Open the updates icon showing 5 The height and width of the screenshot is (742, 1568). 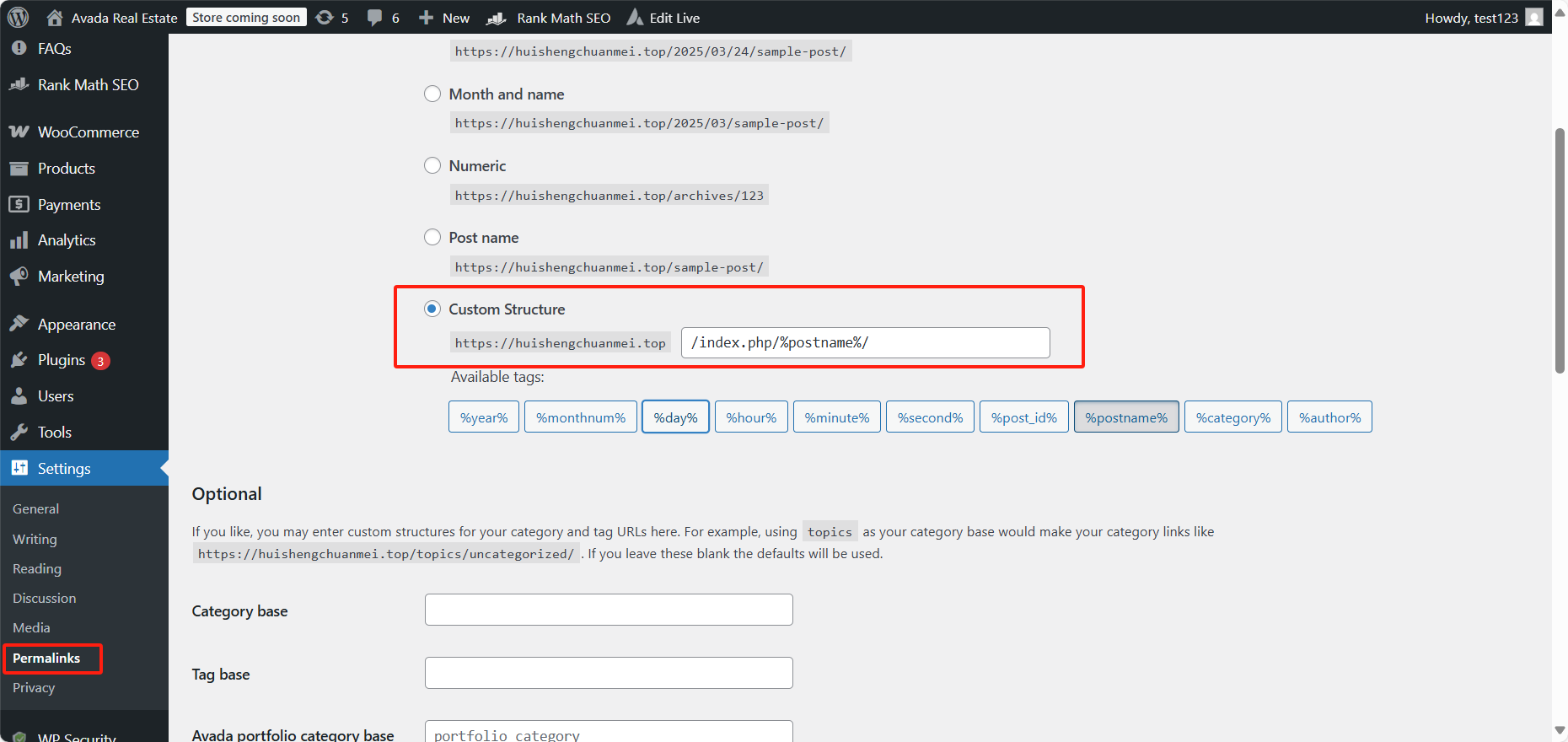point(325,18)
